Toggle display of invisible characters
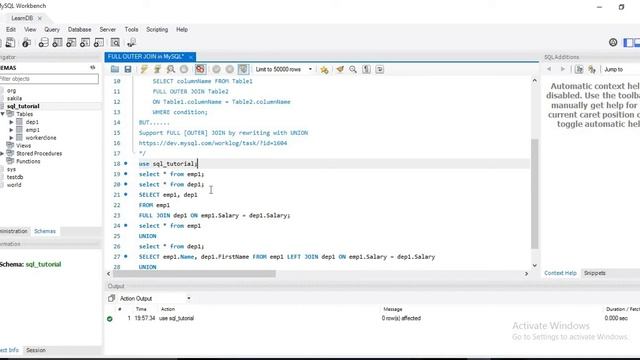The height and width of the screenshot is (360, 640). click(x=367, y=69)
